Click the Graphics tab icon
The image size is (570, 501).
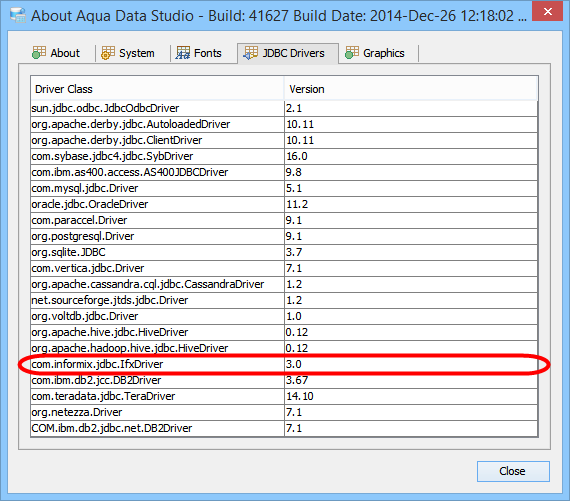352,53
